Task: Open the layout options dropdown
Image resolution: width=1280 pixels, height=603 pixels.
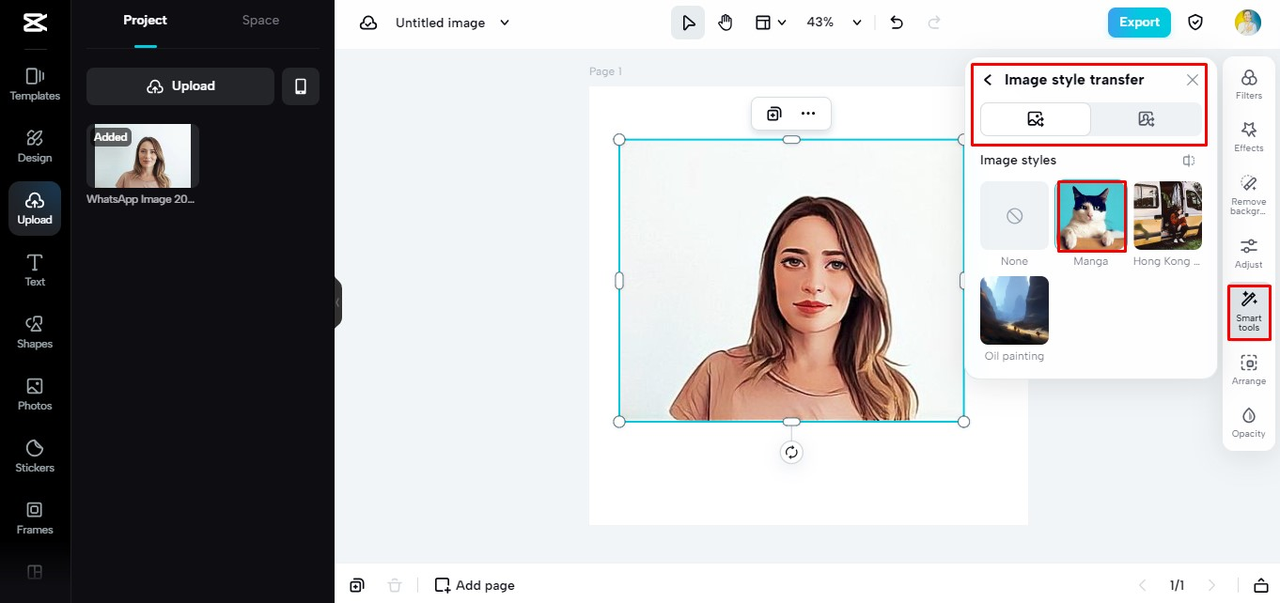Action: [770, 22]
